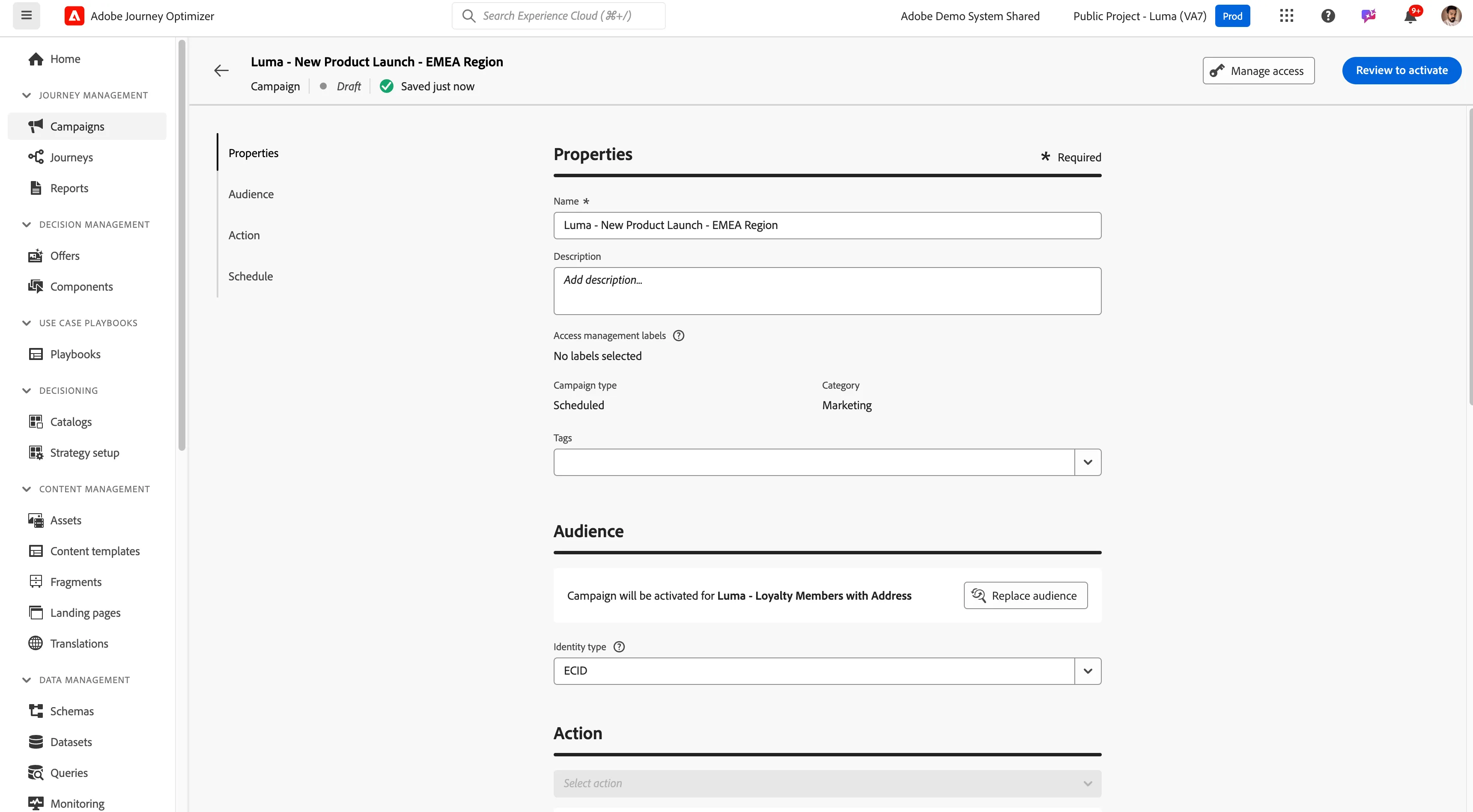The height and width of the screenshot is (812, 1473).
Task: Open the AI assistant chat icon
Action: tap(1369, 16)
